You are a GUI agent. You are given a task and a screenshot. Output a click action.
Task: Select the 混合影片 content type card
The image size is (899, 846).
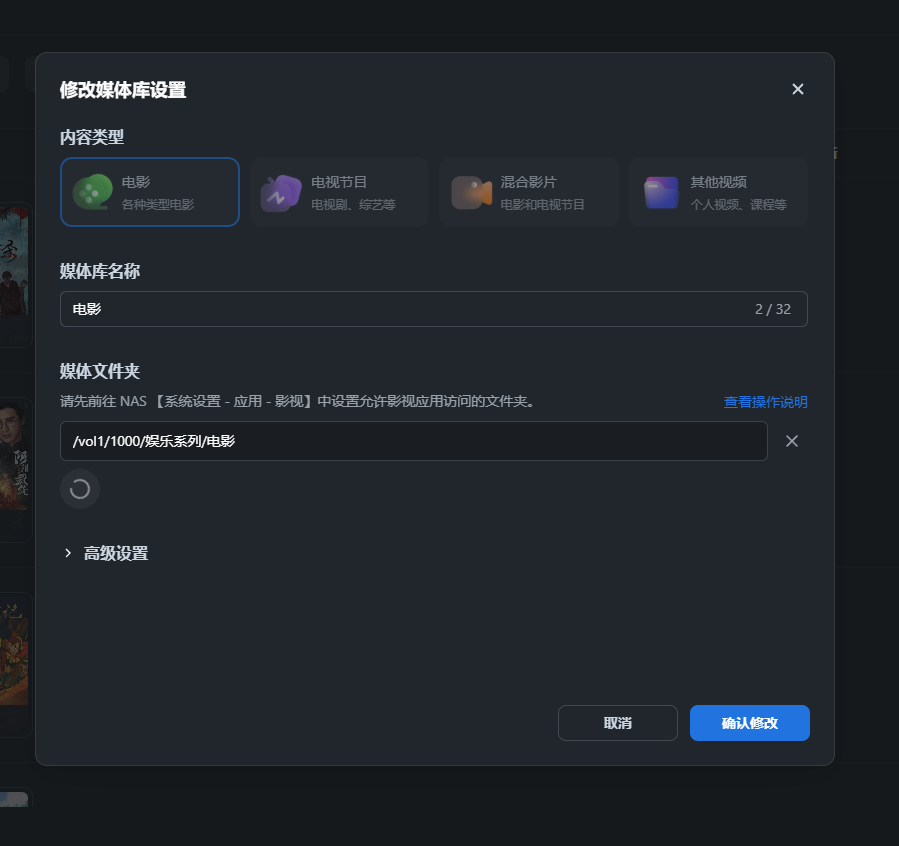528,191
